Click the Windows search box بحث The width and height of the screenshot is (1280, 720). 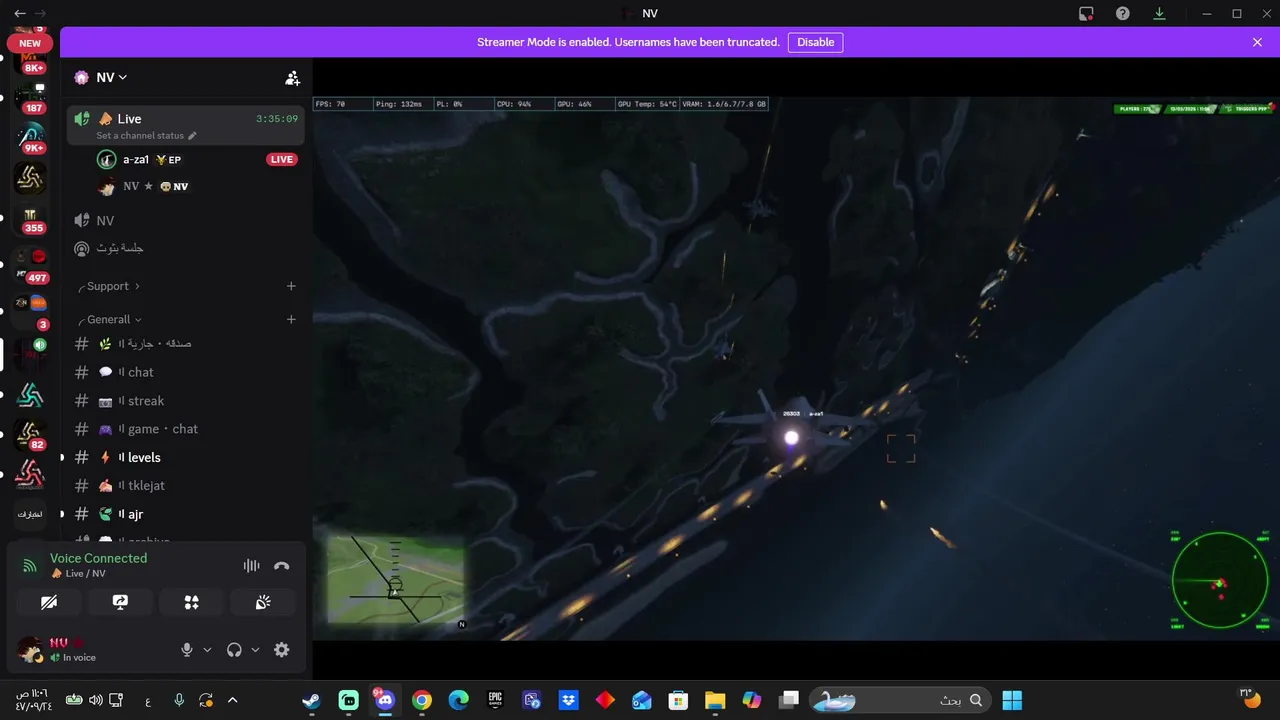[901, 700]
